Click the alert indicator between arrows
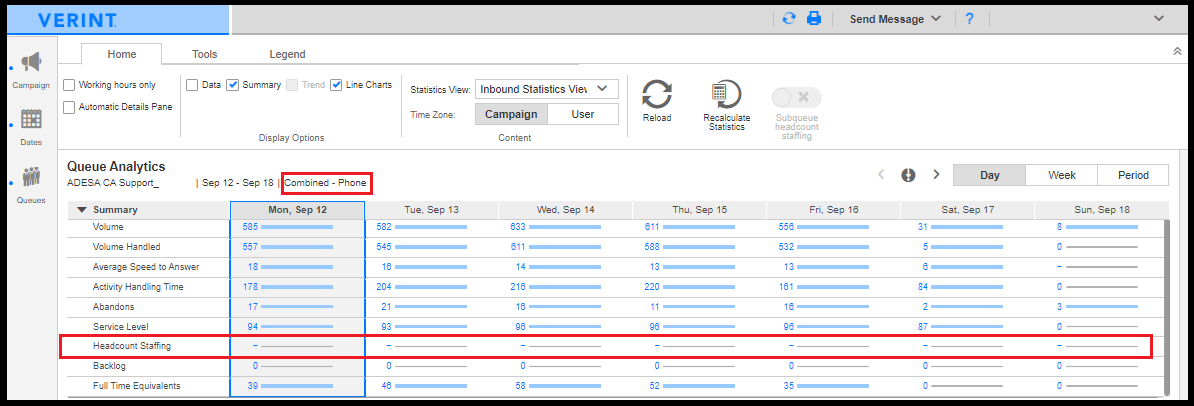The height and width of the screenshot is (406, 1194). (908, 175)
